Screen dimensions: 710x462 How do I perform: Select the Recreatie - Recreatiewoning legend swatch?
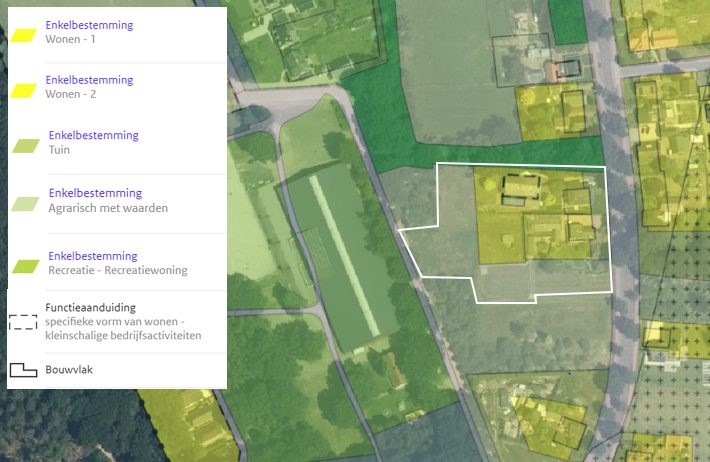[24, 266]
